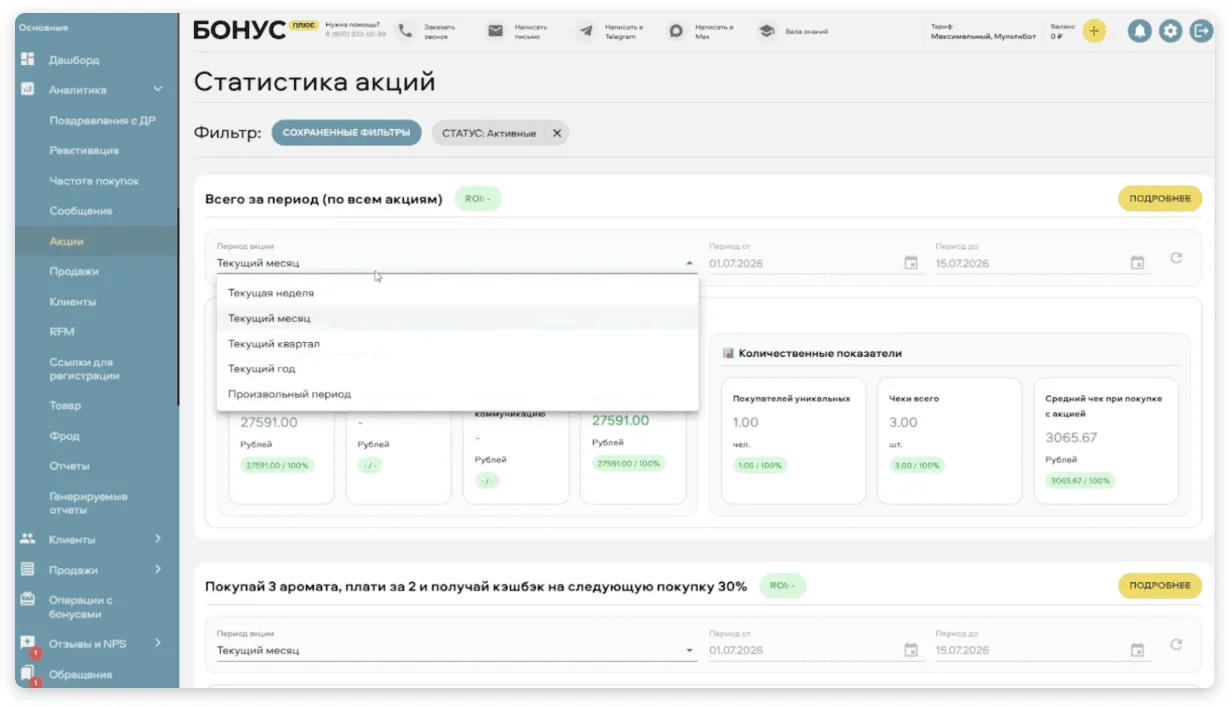Click the Отзывы и NPS icon with badge
The height and width of the screenshot is (706, 1231).
(x=28, y=644)
